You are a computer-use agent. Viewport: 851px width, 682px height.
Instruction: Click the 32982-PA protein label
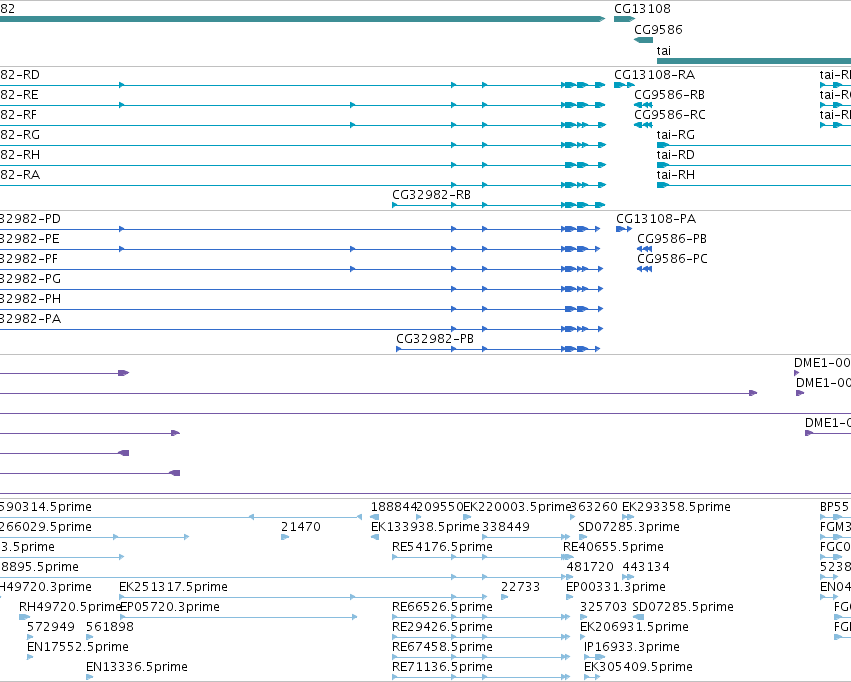tap(30, 319)
